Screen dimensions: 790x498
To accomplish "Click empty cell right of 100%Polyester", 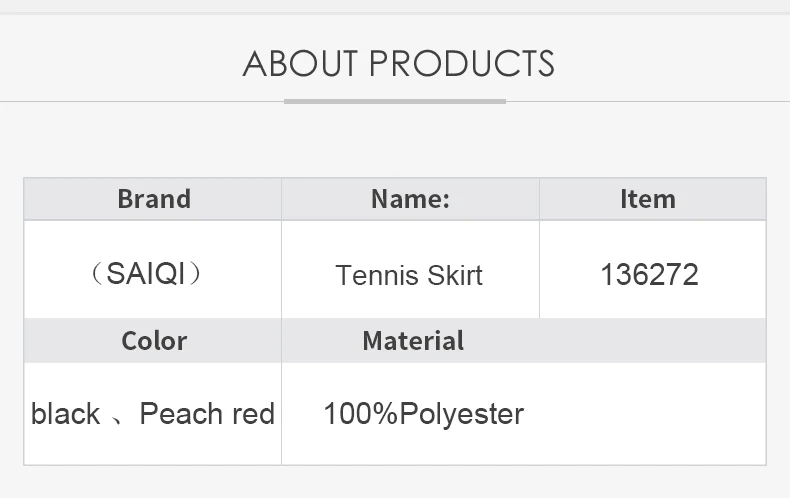I will click(x=650, y=414).
